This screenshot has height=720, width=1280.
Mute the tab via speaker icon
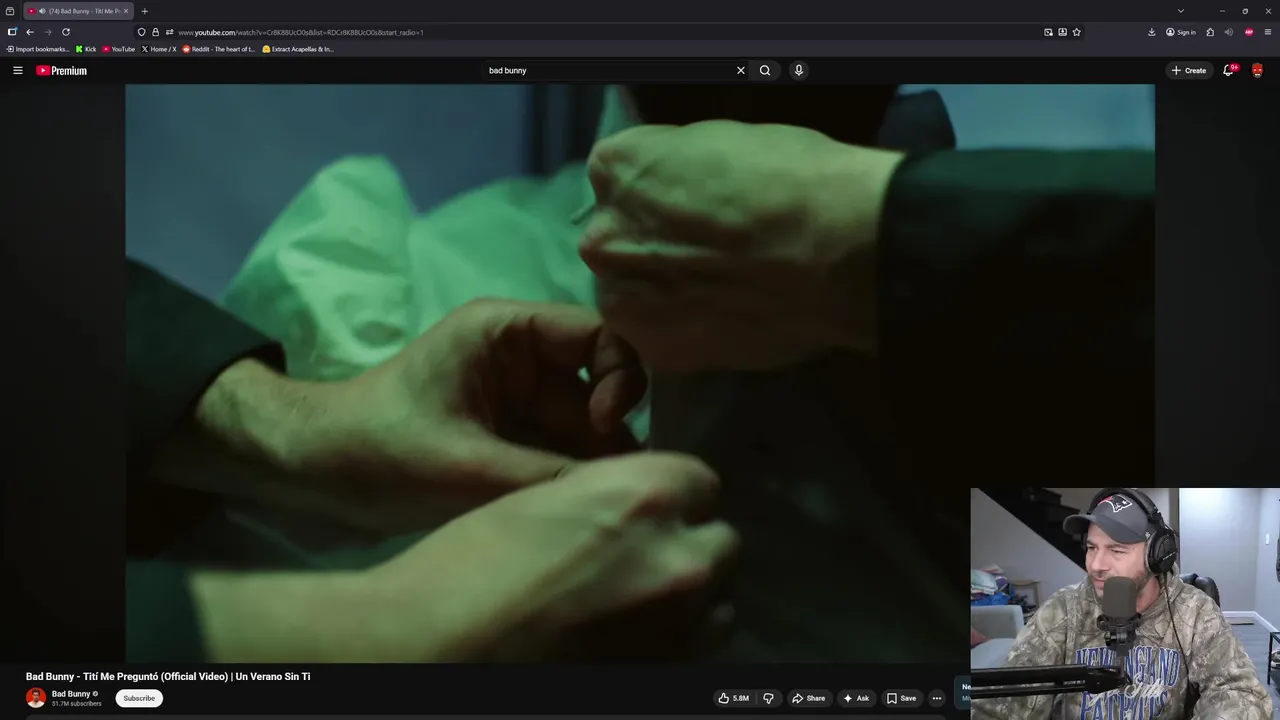tap(42, 11)
